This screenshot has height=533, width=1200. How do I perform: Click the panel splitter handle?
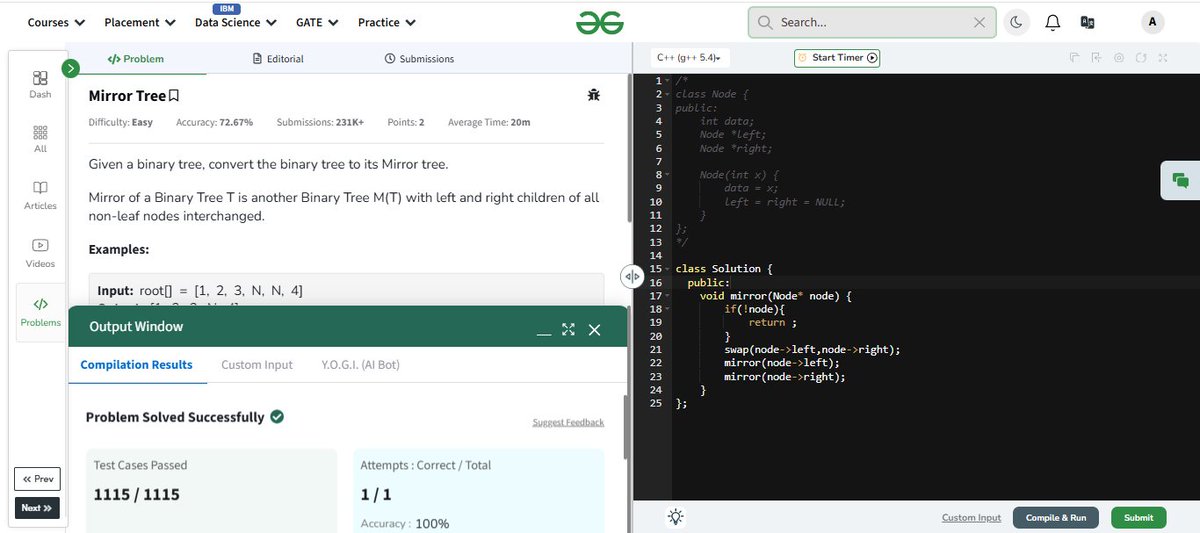tap(631, 277)
